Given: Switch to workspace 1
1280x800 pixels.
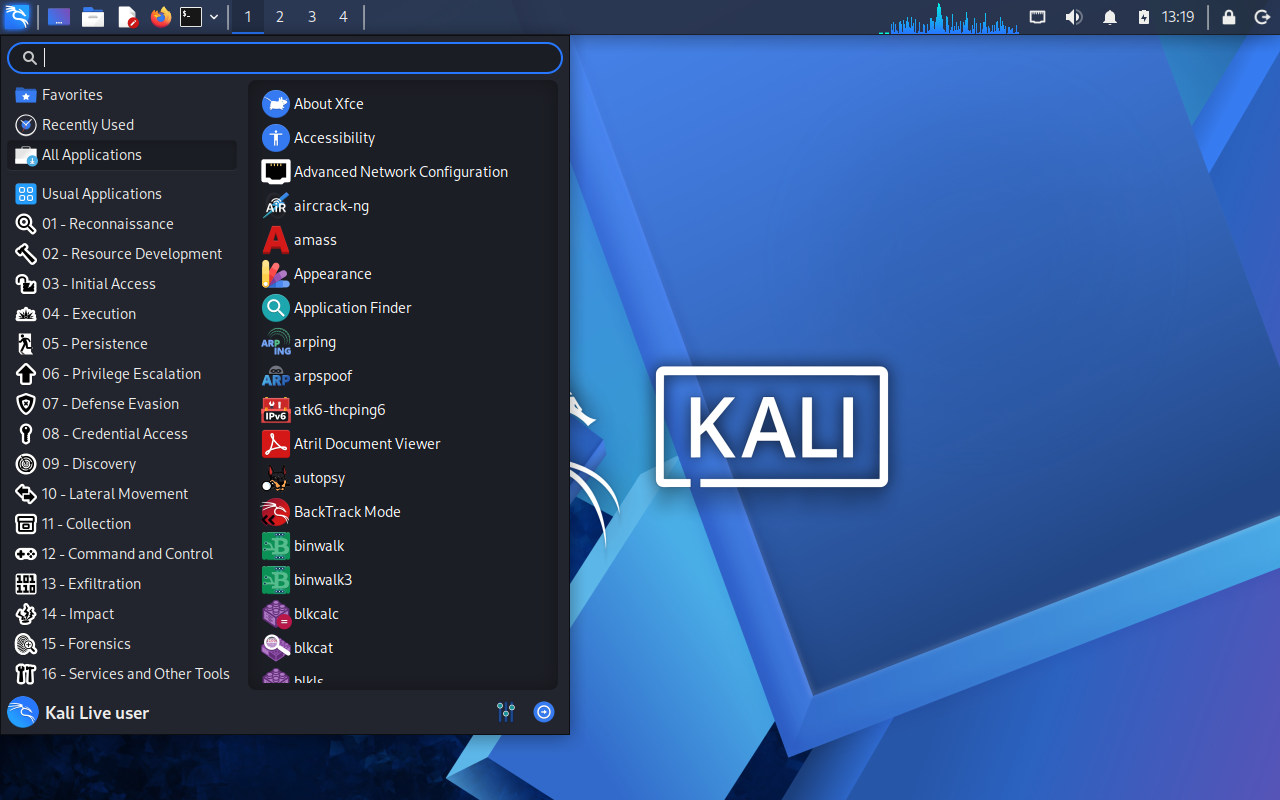Looking at the screenshot, I should (x=248, y=17).
